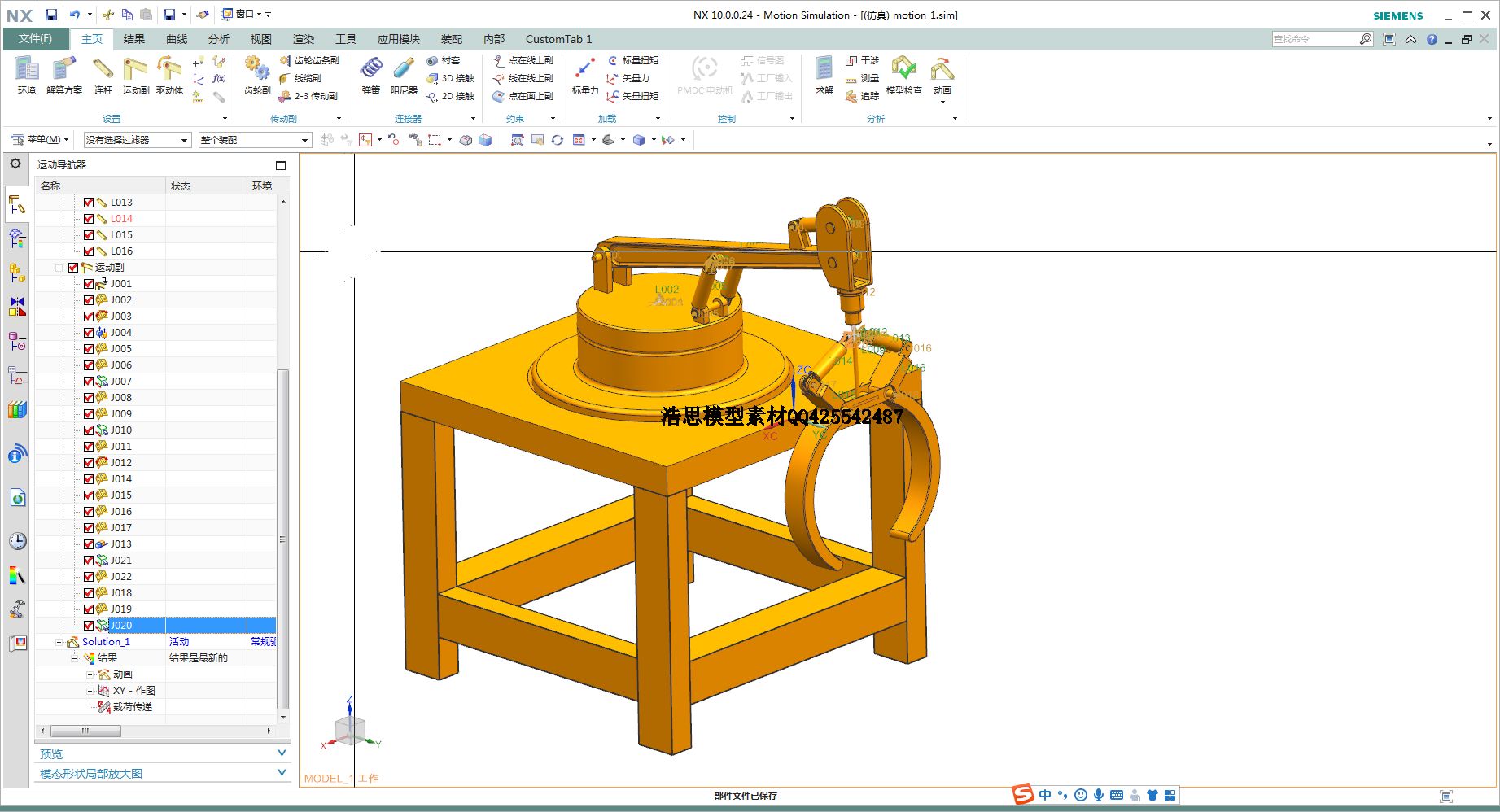The width and height of the screenshot is (1500, 812).
Task: Uncheck the J004 joint checkbox
Action: click(x=89, y=332)
